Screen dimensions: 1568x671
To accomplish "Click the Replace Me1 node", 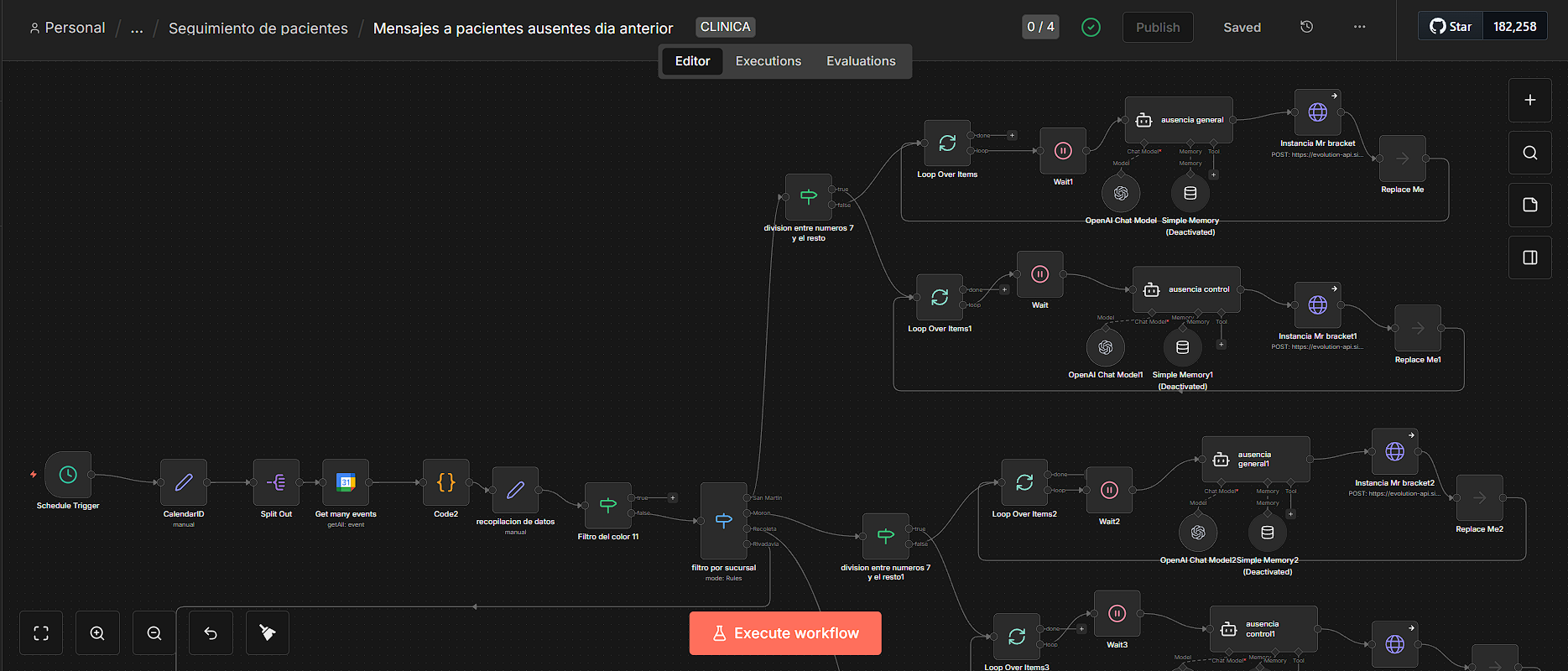I will (1418, 329).
